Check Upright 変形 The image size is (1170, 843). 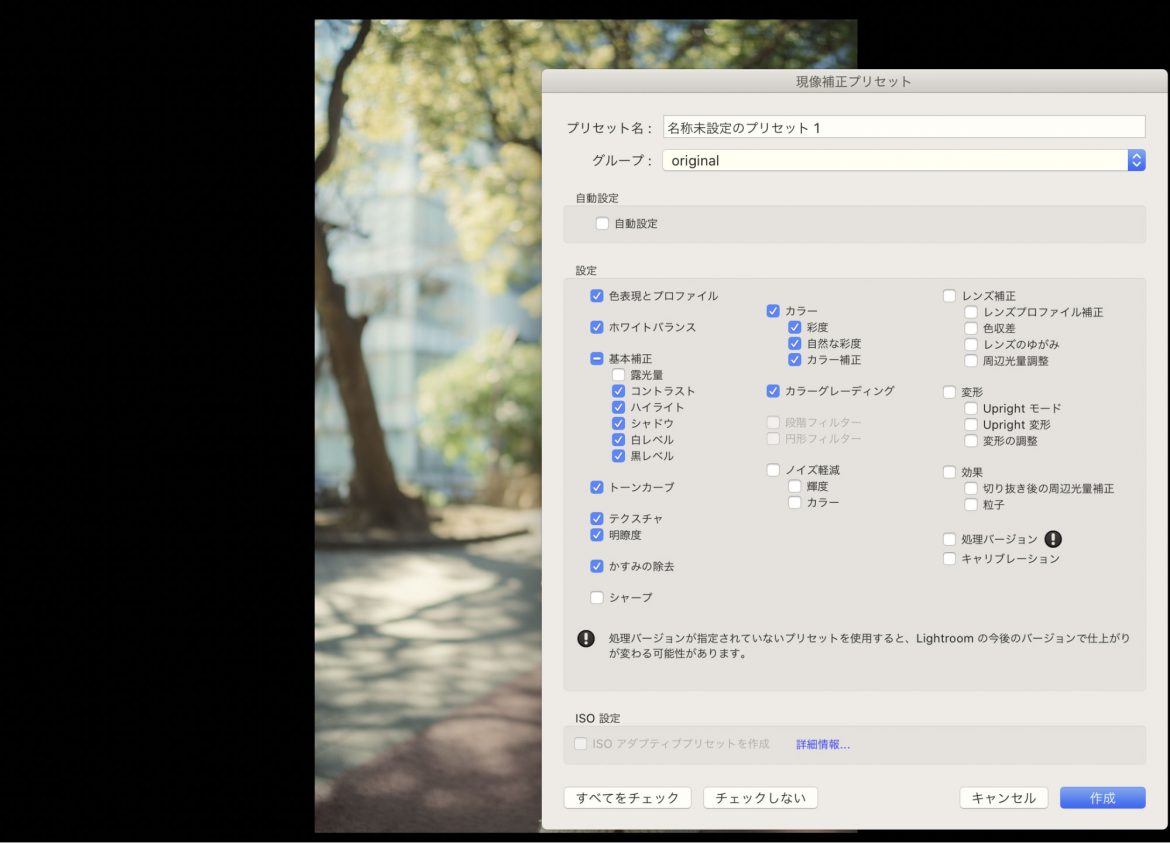tap(971, 424)
